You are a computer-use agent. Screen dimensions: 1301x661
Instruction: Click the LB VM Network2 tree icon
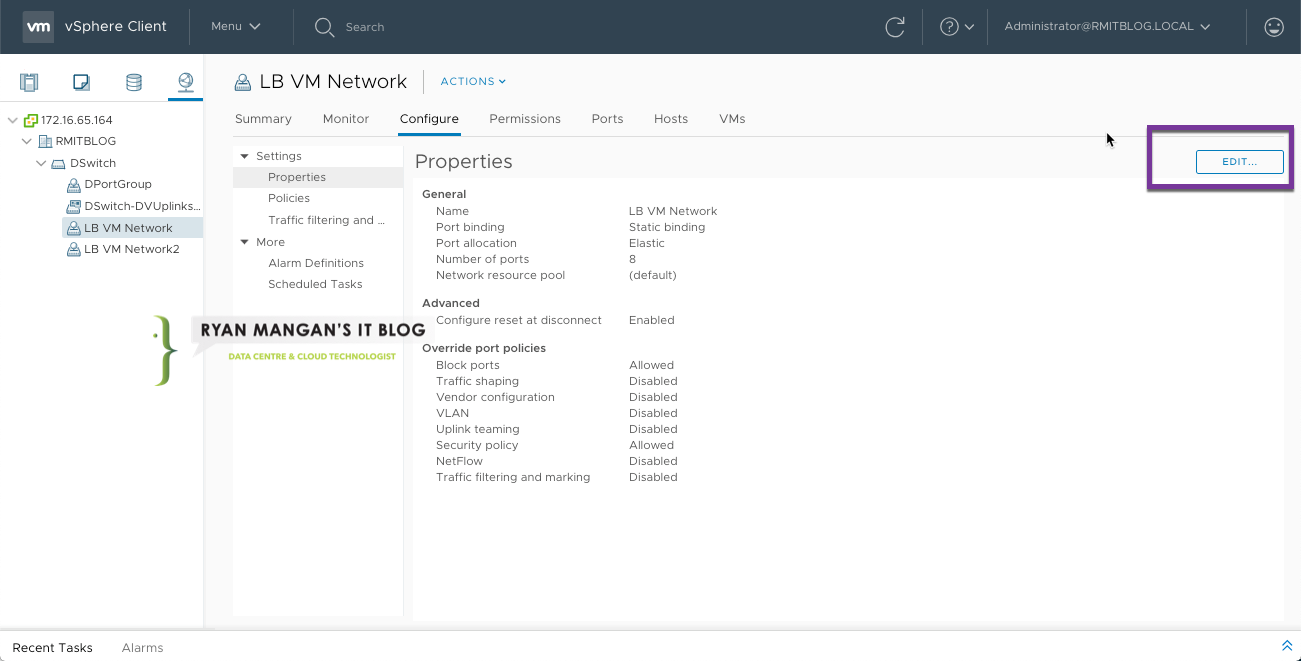(74, 249)
